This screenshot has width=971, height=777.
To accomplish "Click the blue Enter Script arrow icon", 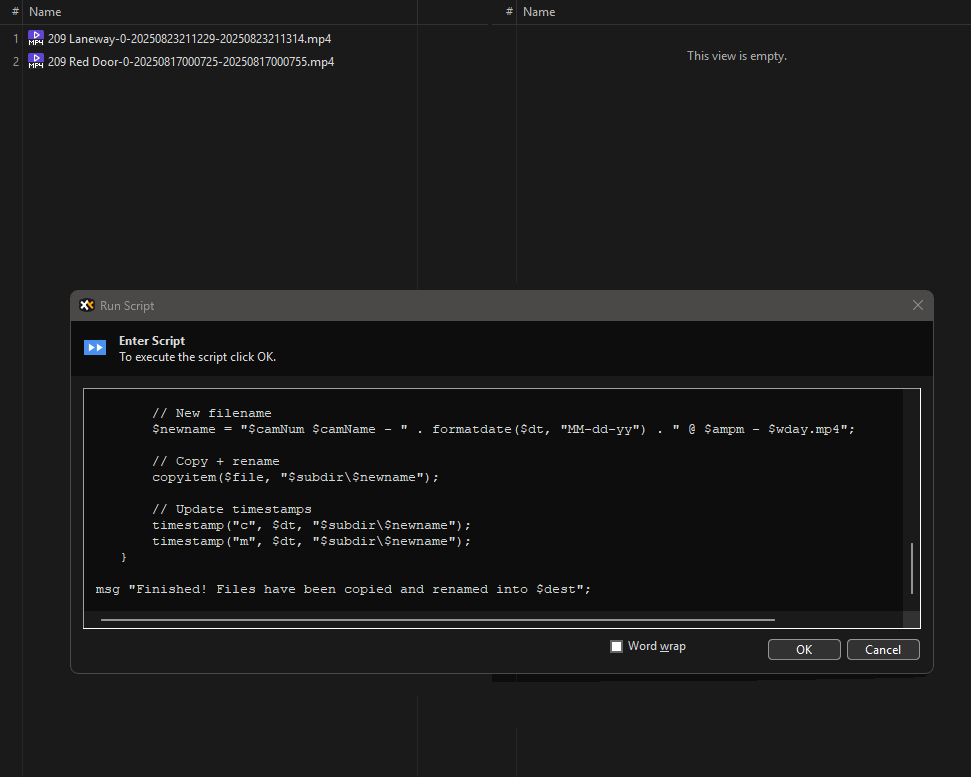I will 95,347.
